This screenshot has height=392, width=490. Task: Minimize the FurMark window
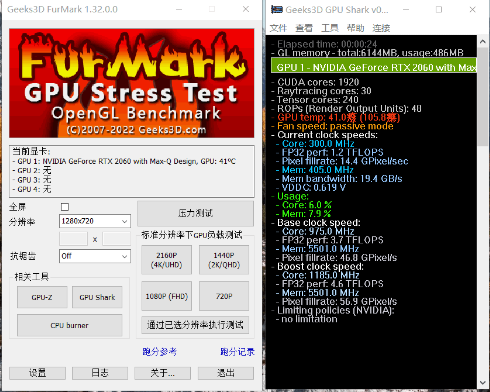pos(179,9)
